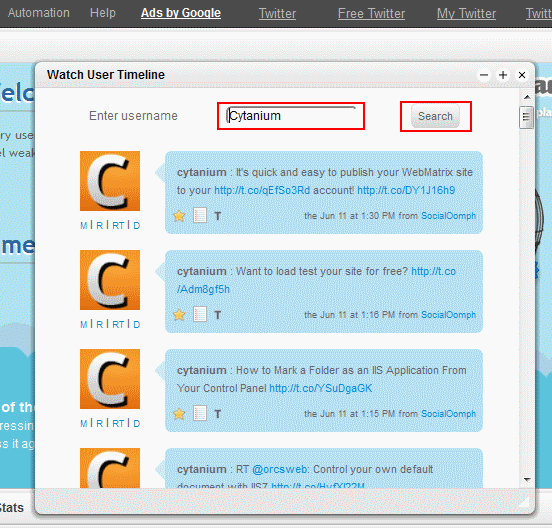Viewport: 552px width, 528px height.
Task: Click cytanium username in load test tweet
Action: point(202,271)
